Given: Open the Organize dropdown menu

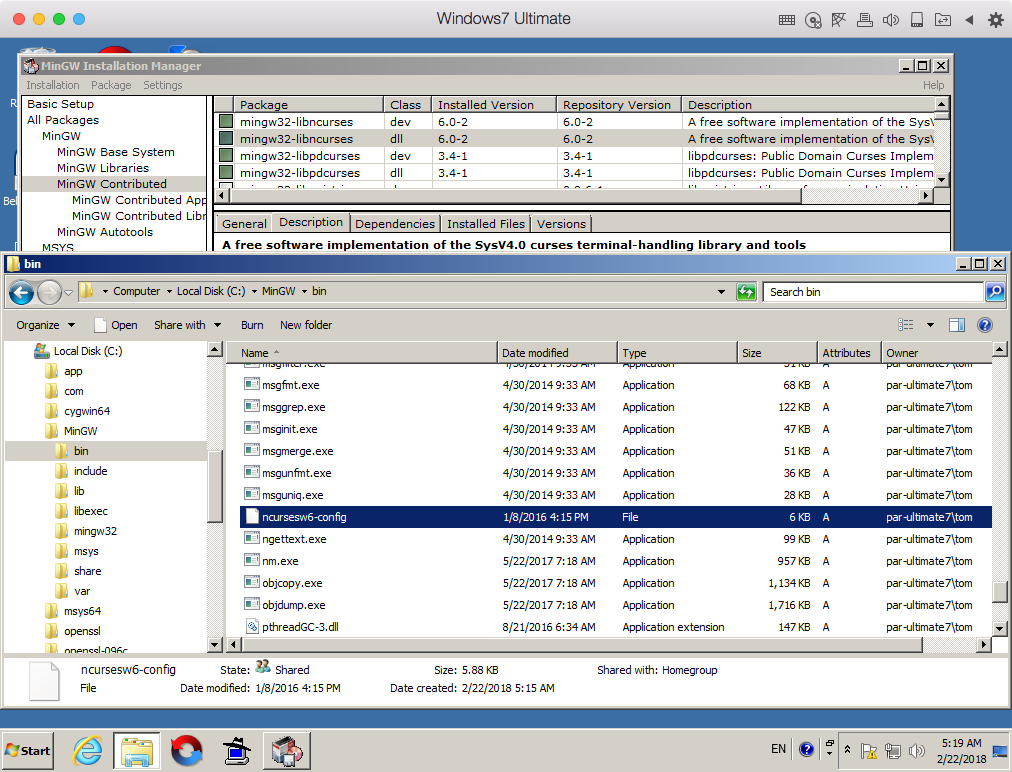Looking at the screenshot, I should click(x=45, y=325).
